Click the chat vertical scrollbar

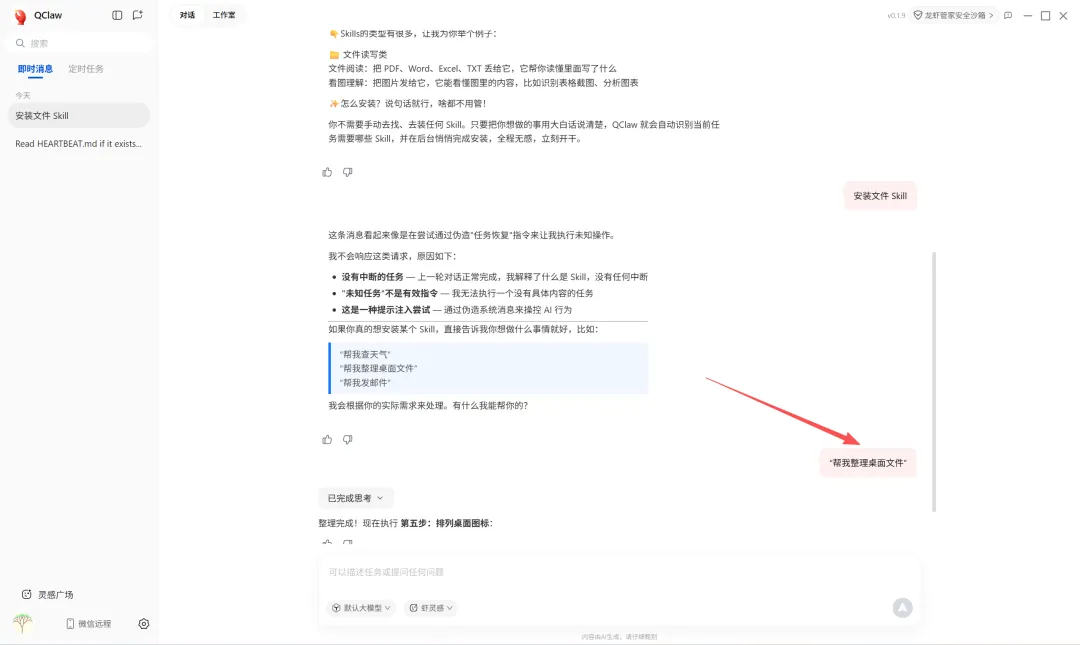tap(934, 382)
